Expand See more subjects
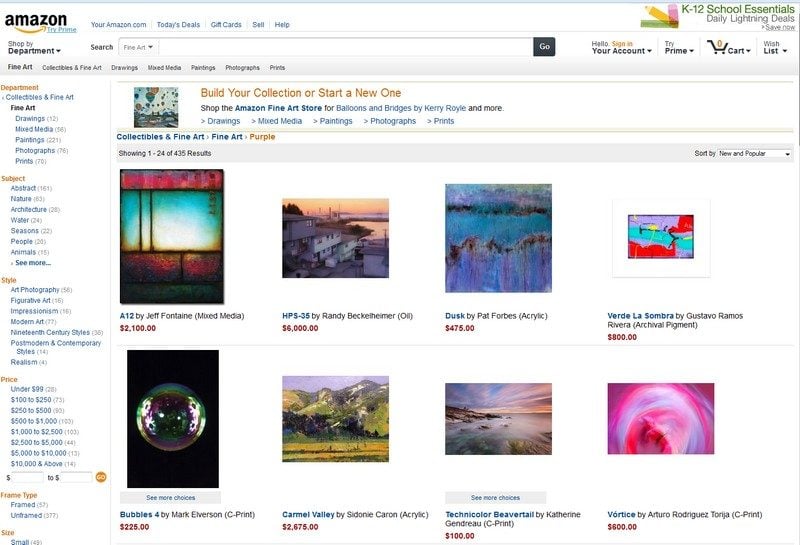The image size is (800, 545). click(x=33, y=263)
